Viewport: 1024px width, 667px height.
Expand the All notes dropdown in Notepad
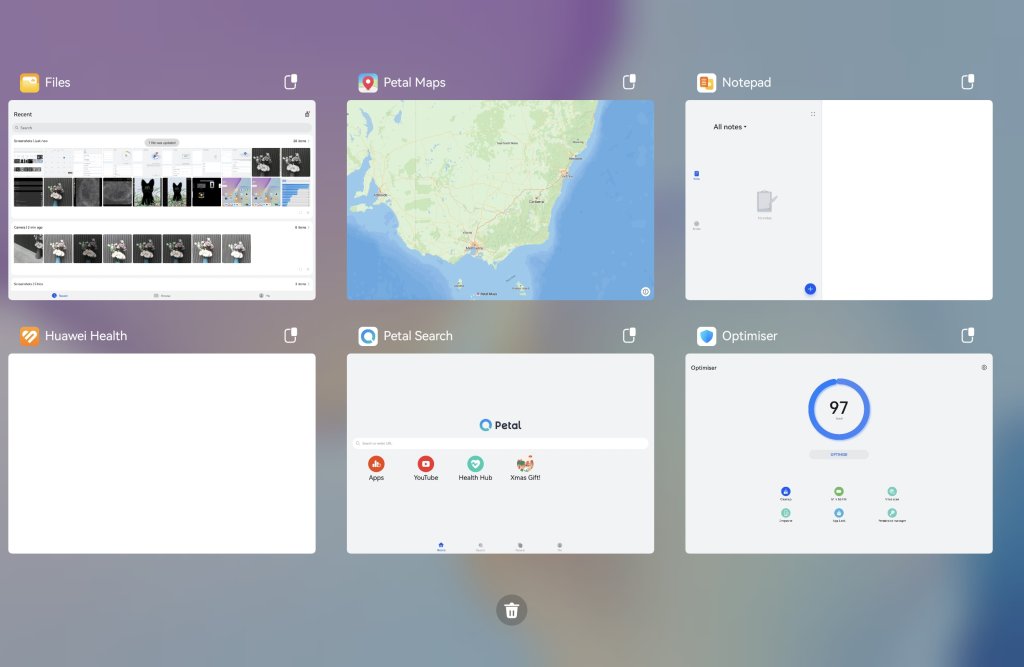point(730,127)
